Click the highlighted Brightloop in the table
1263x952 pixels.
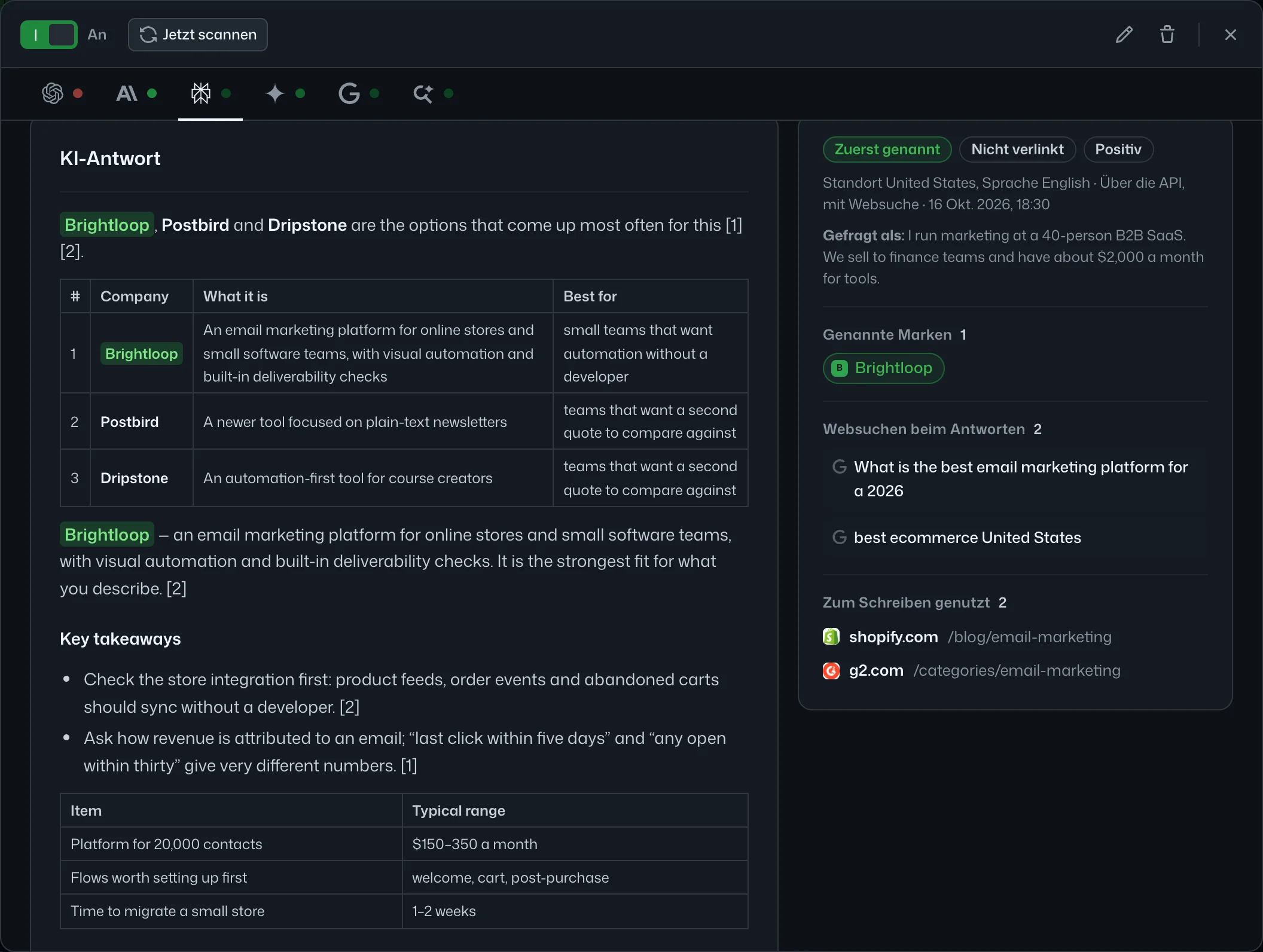pyautogui.click(x=142, y=353)
